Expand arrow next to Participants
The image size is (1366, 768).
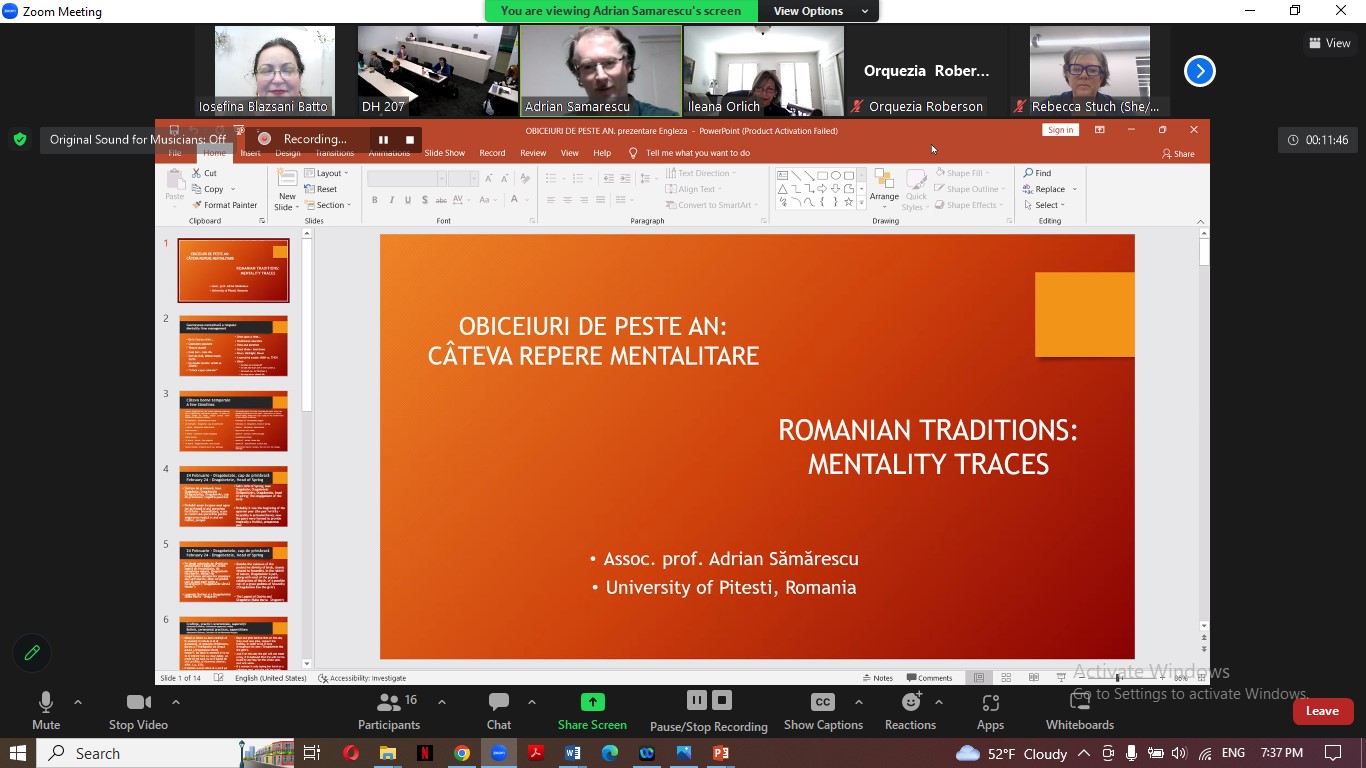coord(442,702)
